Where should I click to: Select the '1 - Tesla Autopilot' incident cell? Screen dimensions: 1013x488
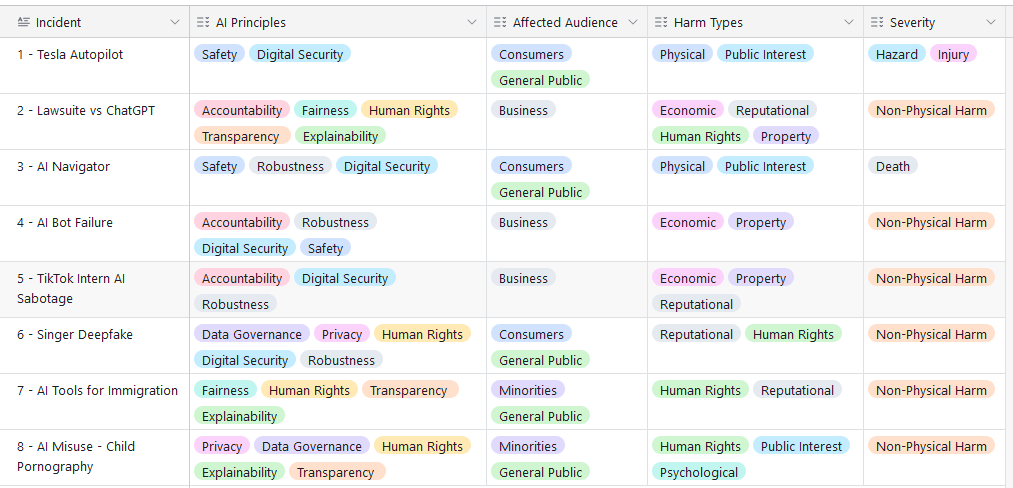[x=94, y=65]
